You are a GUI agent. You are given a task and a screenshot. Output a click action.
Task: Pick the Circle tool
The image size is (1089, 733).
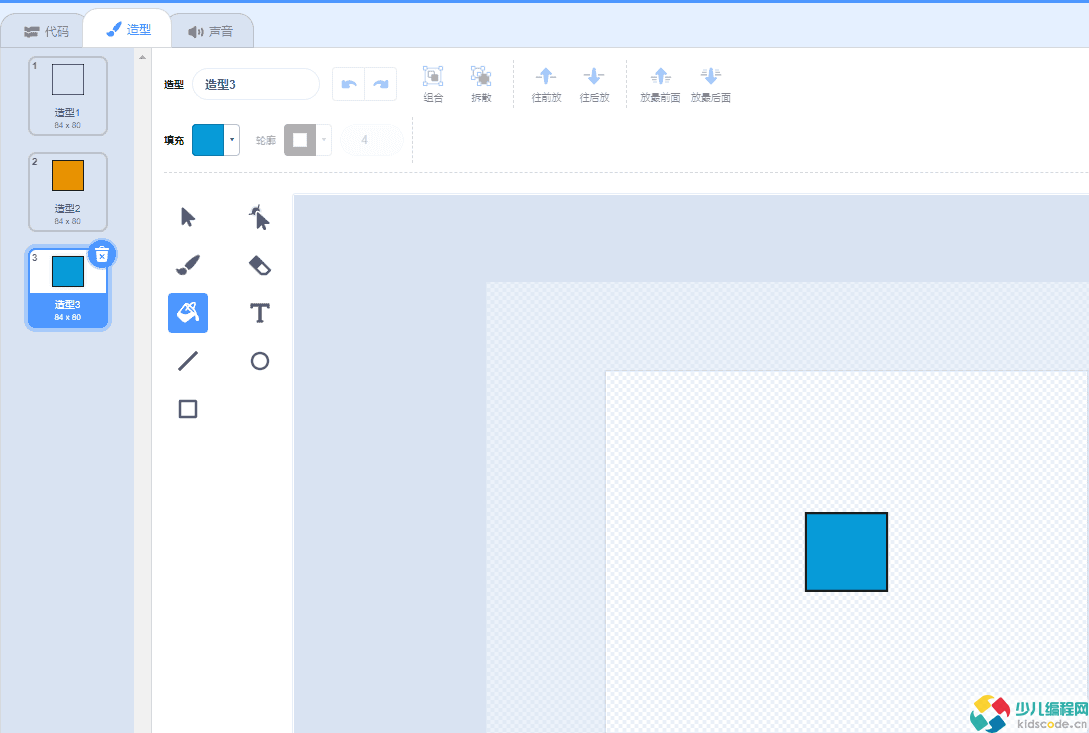pyautogui.click(x=259, y=361)
